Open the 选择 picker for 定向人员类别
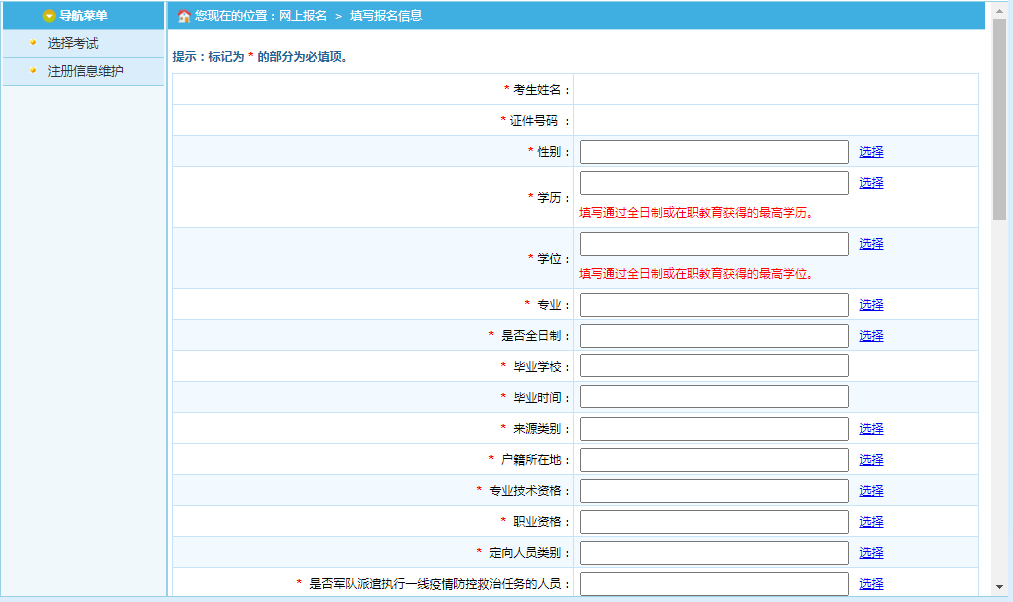Viewport: 1013px width, 602px height. [x=869, y=552]
